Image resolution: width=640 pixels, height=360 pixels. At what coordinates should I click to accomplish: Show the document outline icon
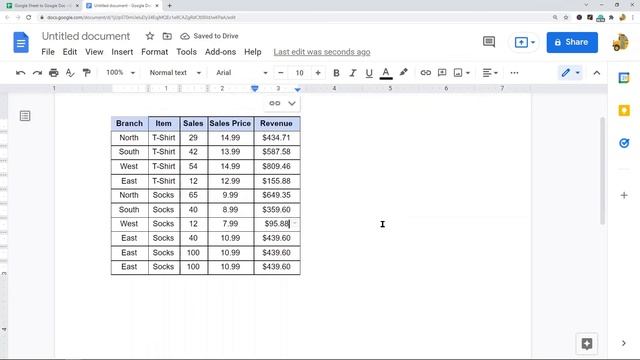(x=25, y=116)
